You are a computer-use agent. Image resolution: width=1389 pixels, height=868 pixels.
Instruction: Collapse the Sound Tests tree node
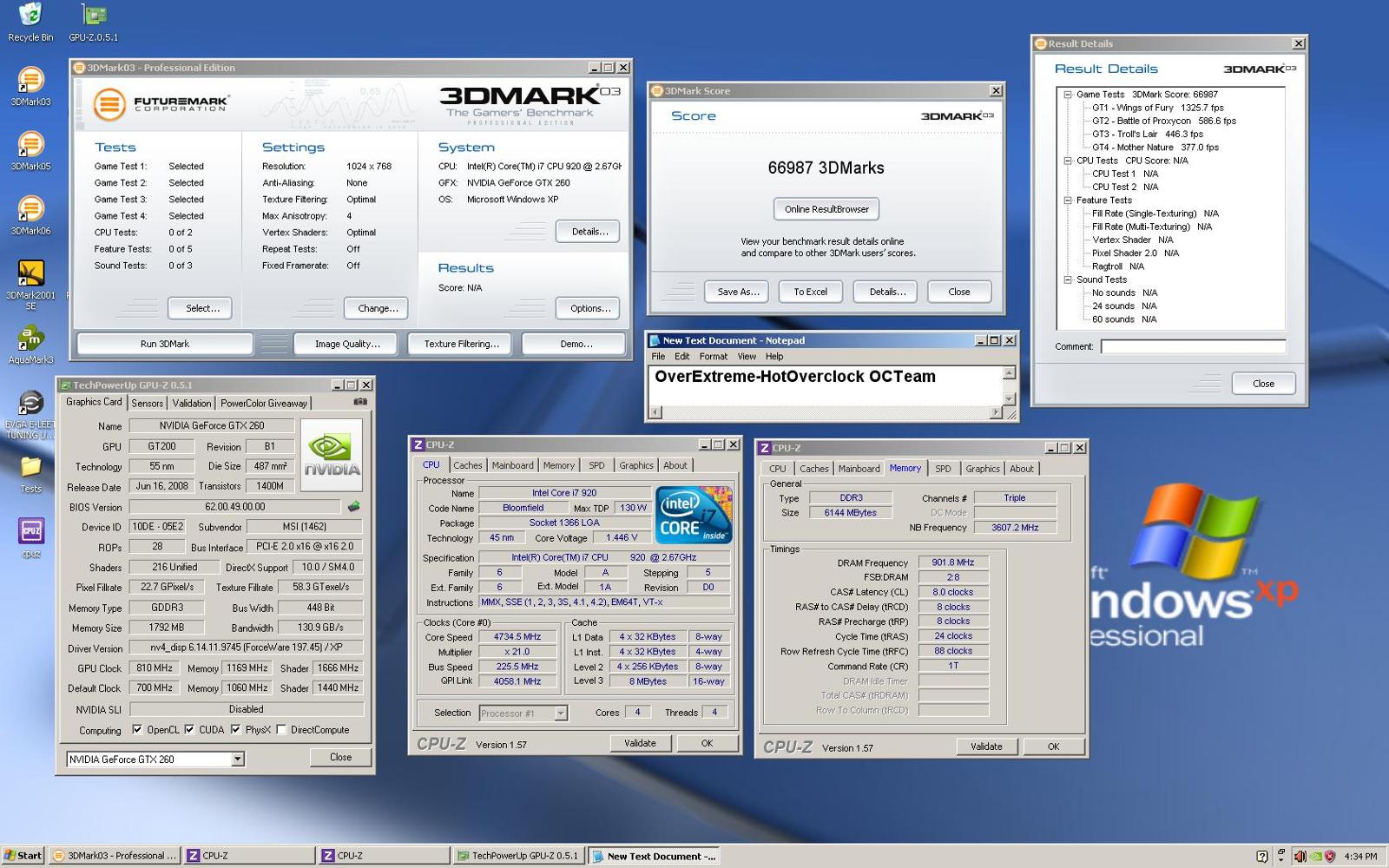pos(1068,279)
